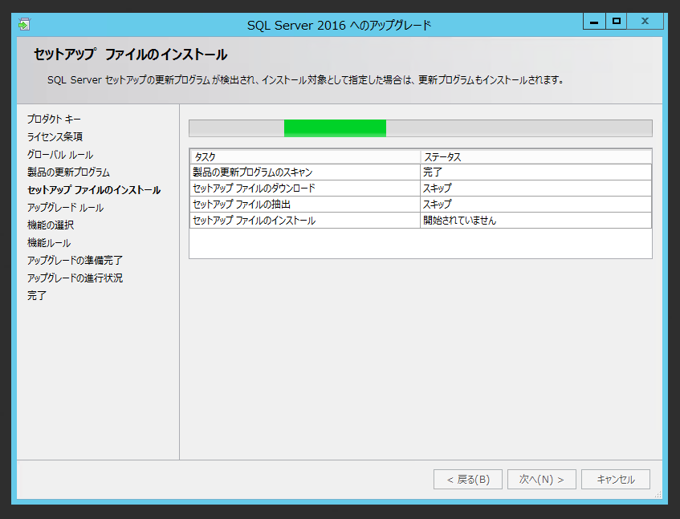680x519 pixels.
Task: Click the resize grip at window corner
Action: [657, 495]
